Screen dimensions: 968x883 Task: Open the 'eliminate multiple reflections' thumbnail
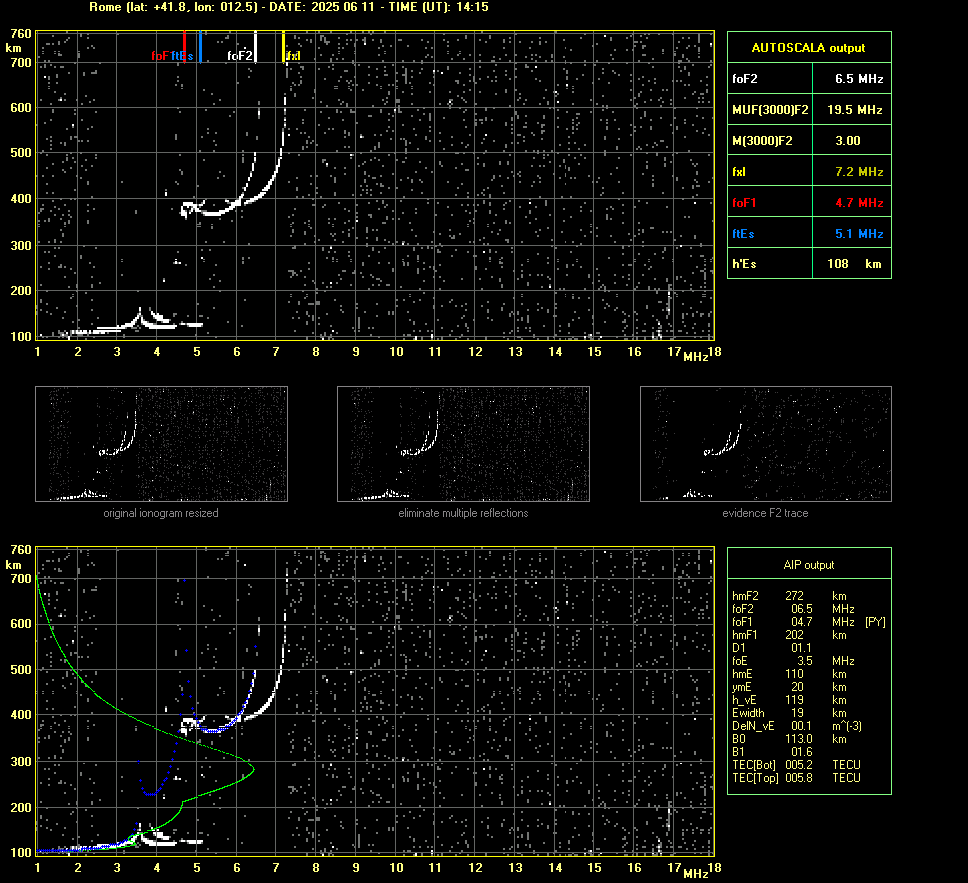click(x=463, y=444)
